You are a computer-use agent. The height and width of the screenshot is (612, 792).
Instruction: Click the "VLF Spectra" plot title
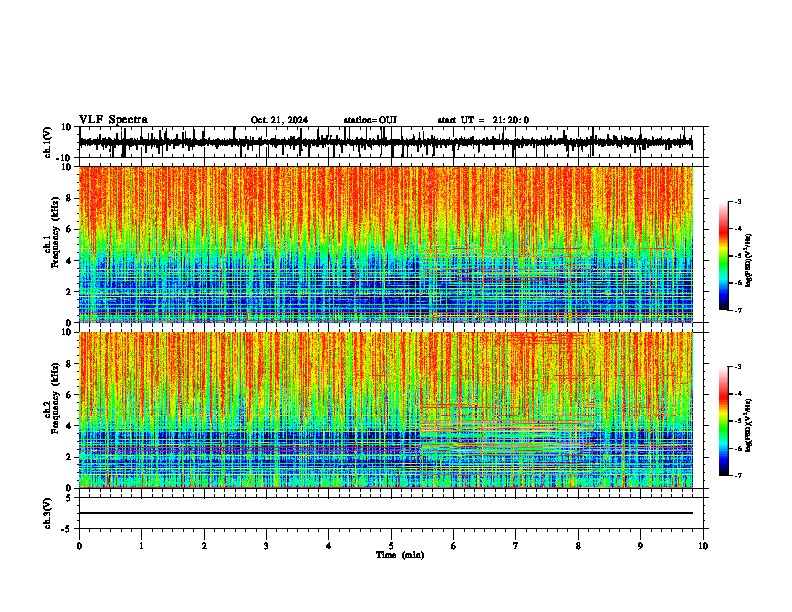(x=113, y=120)
